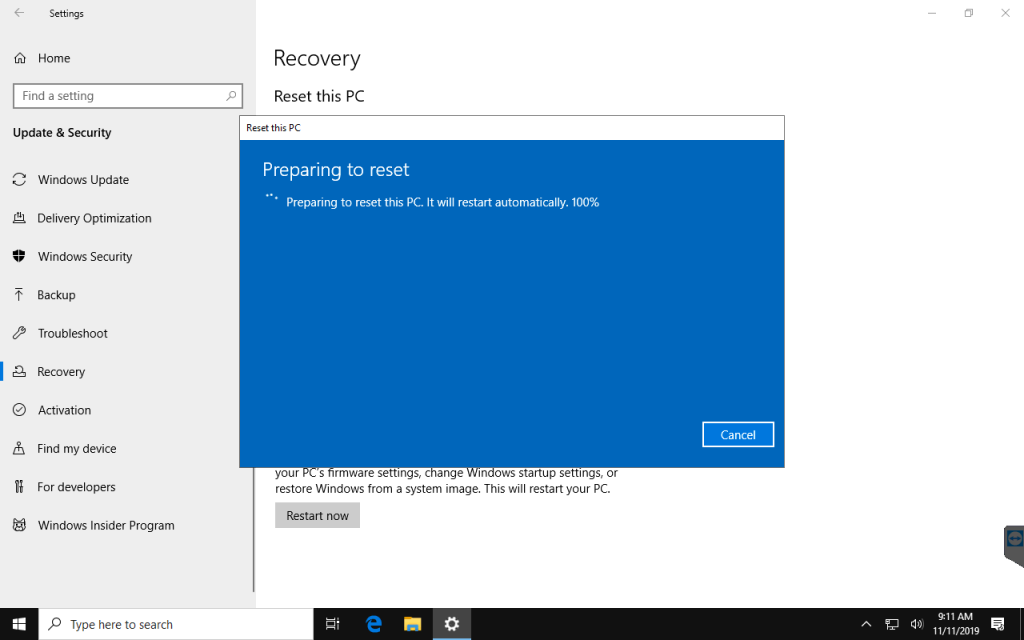The height and width of the screenshot is (640, 1024).
Task: Click the Recovery page title
Action: [x=317, y=58]
